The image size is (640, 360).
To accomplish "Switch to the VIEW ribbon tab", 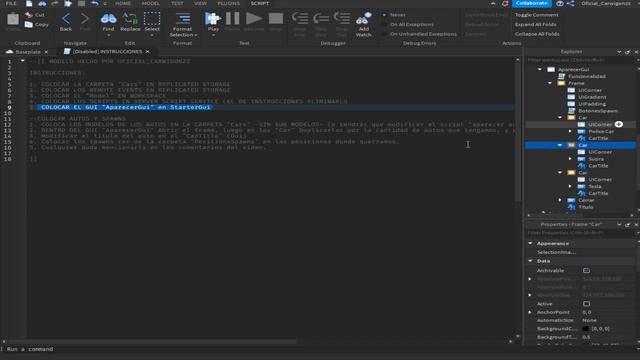I will click(x=200, y=3).
